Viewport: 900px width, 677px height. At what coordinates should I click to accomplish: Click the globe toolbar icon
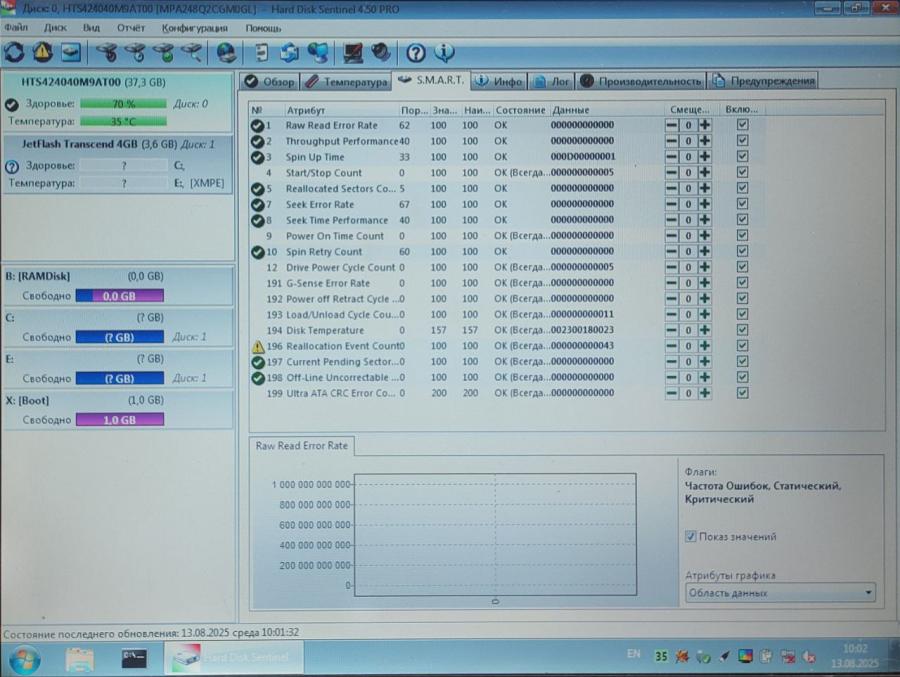click(227, 52)
